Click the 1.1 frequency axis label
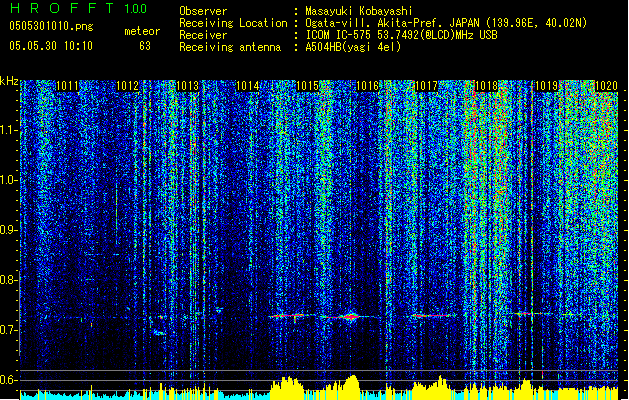 [9, 130]
